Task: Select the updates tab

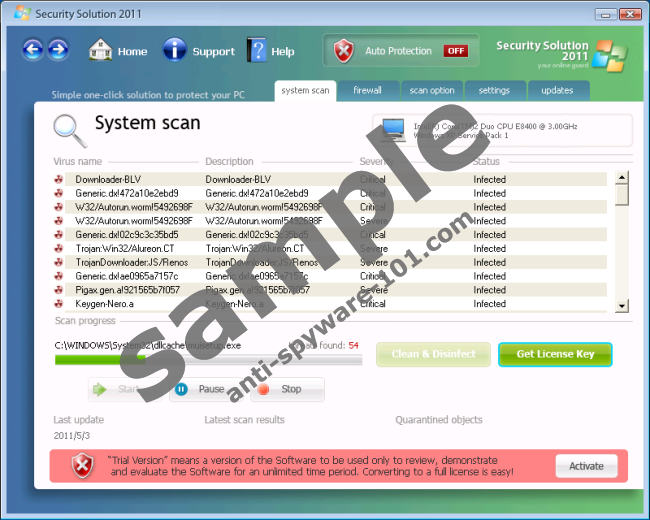Action: [x=557, y=91]
